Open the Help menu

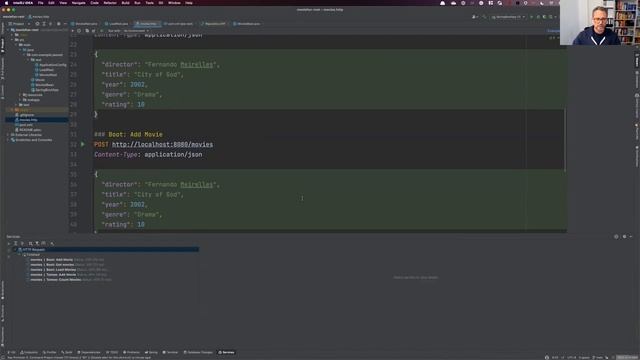(x=189, y=3)
